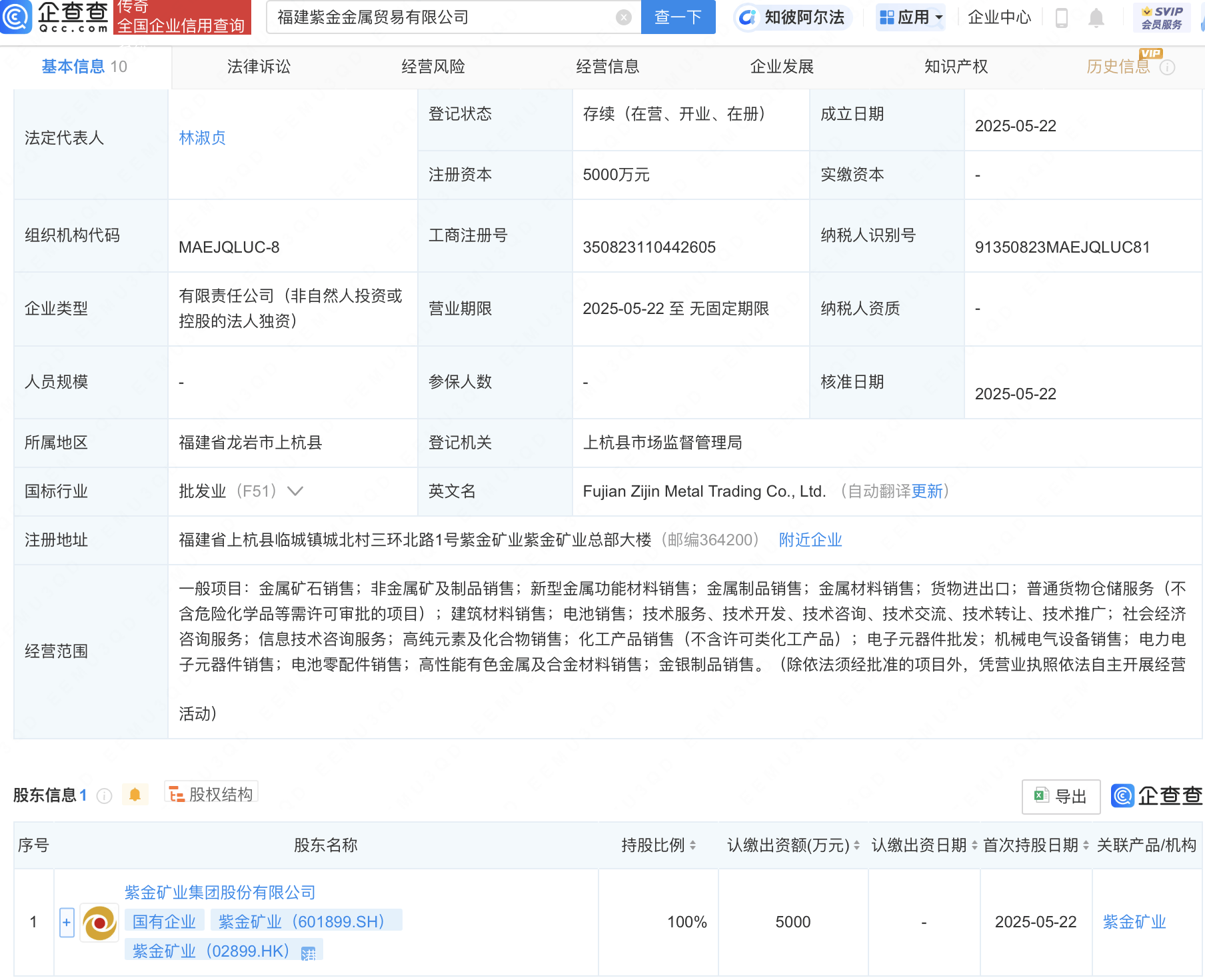This screenshot has height=980, width=1205.
Task: Click the mobile phone icon
Action: [x=1062, y=18]
